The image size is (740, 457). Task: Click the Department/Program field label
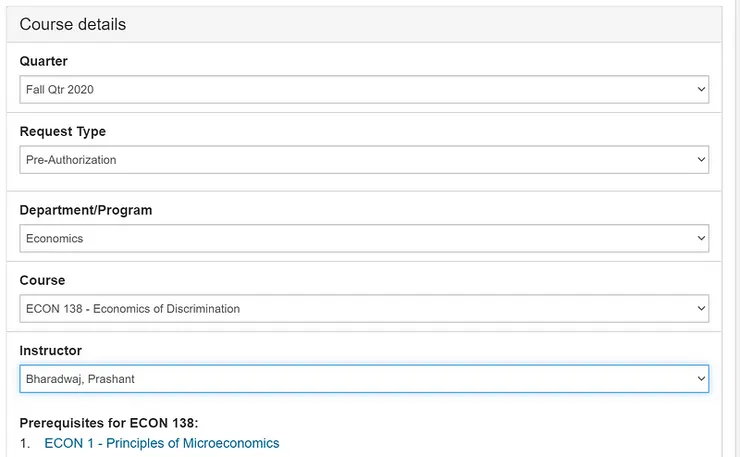[x=86, y=210]
